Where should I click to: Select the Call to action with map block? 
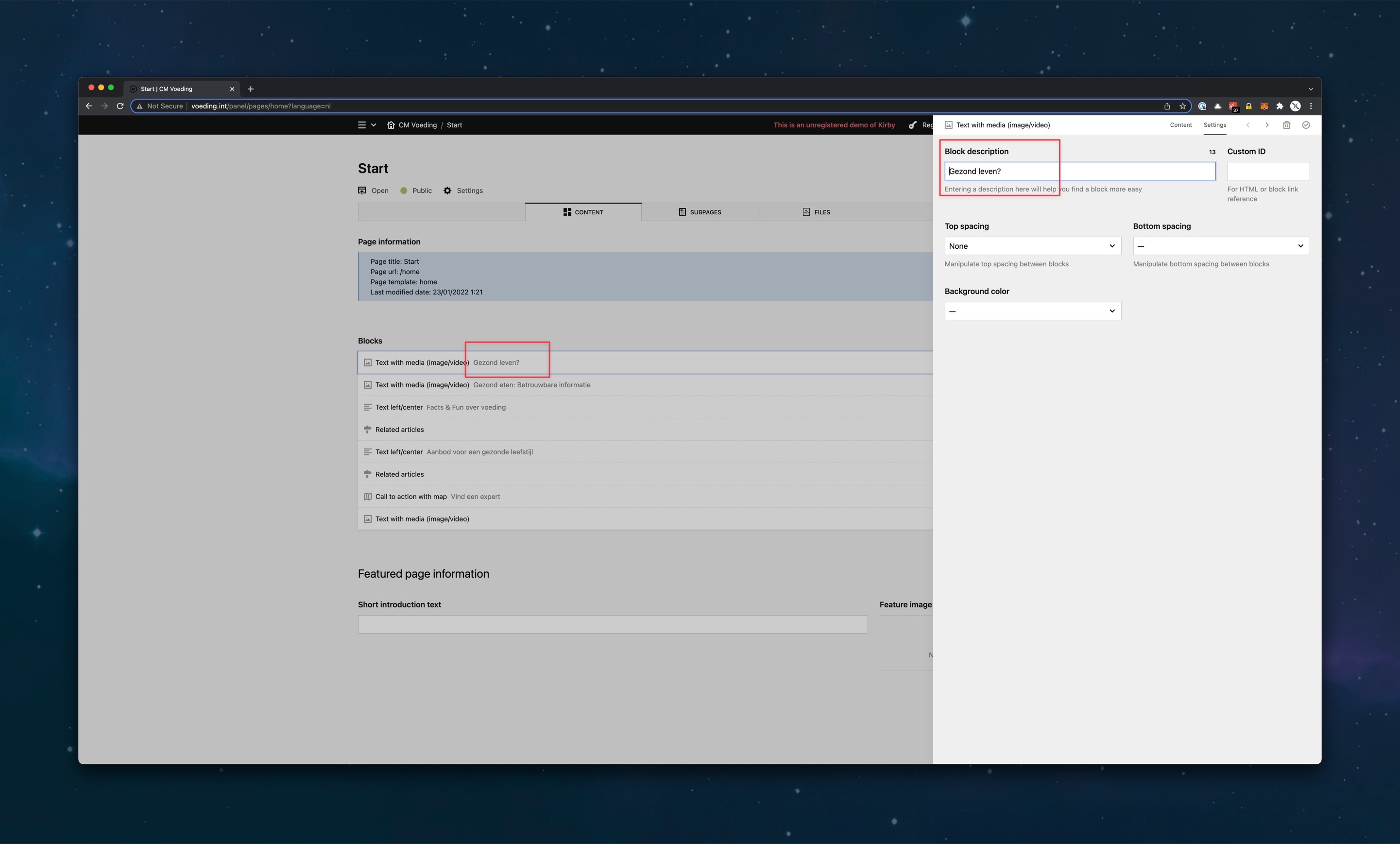tap(645, 497)
